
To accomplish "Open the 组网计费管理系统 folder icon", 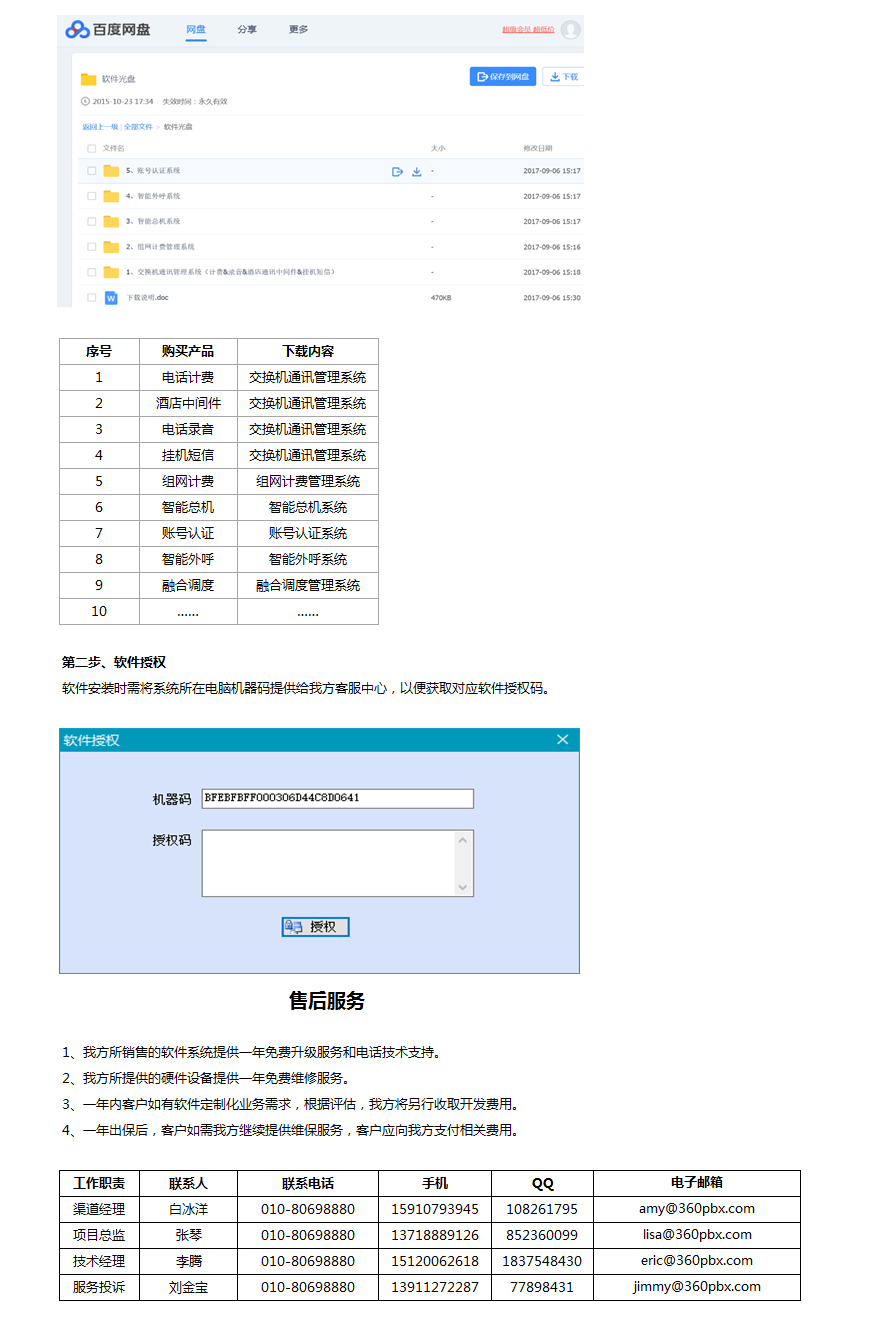I will [111, 247].
